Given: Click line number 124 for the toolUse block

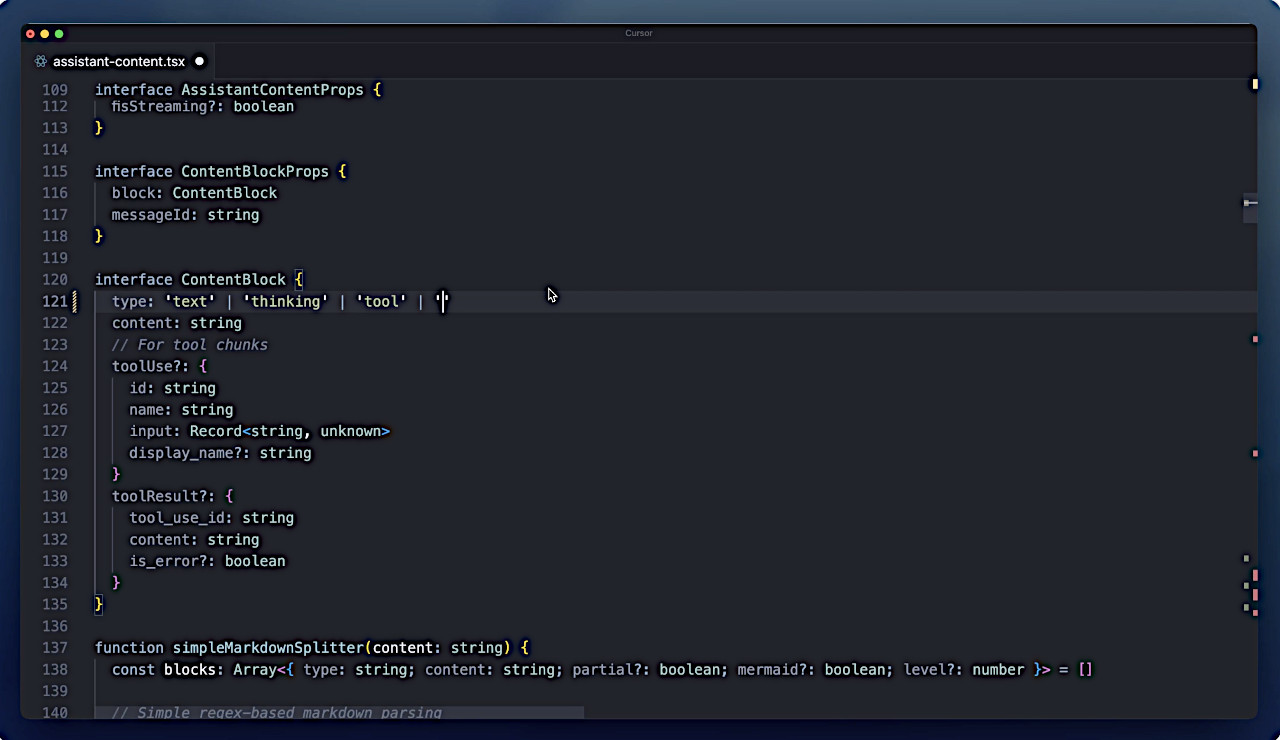Looking at the screenshot, I should click(55, 366).
